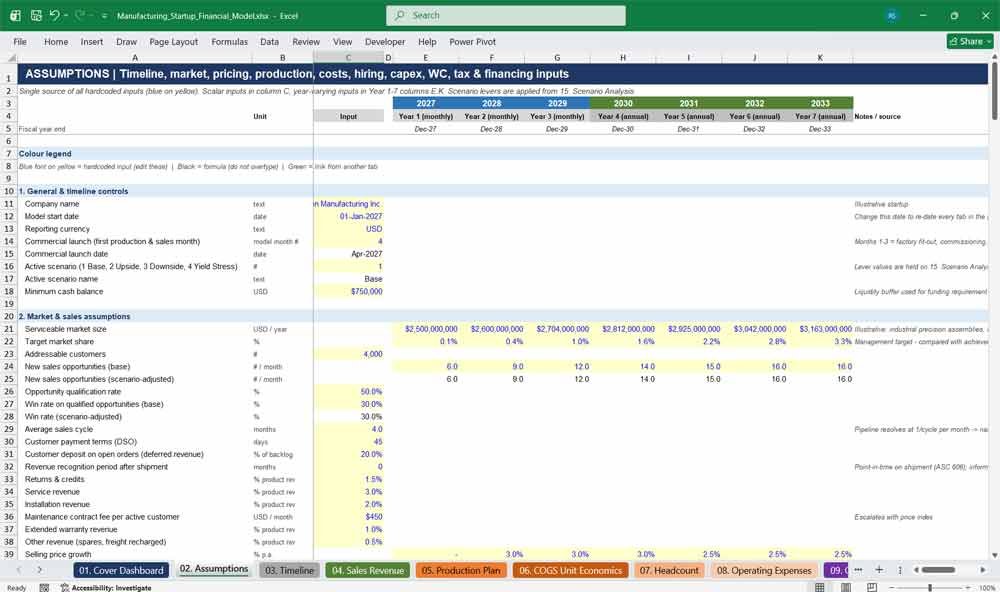Viewport: 1000px width, 592px height.
Task: Click the Input column header cell
Action: coord(348,116)
